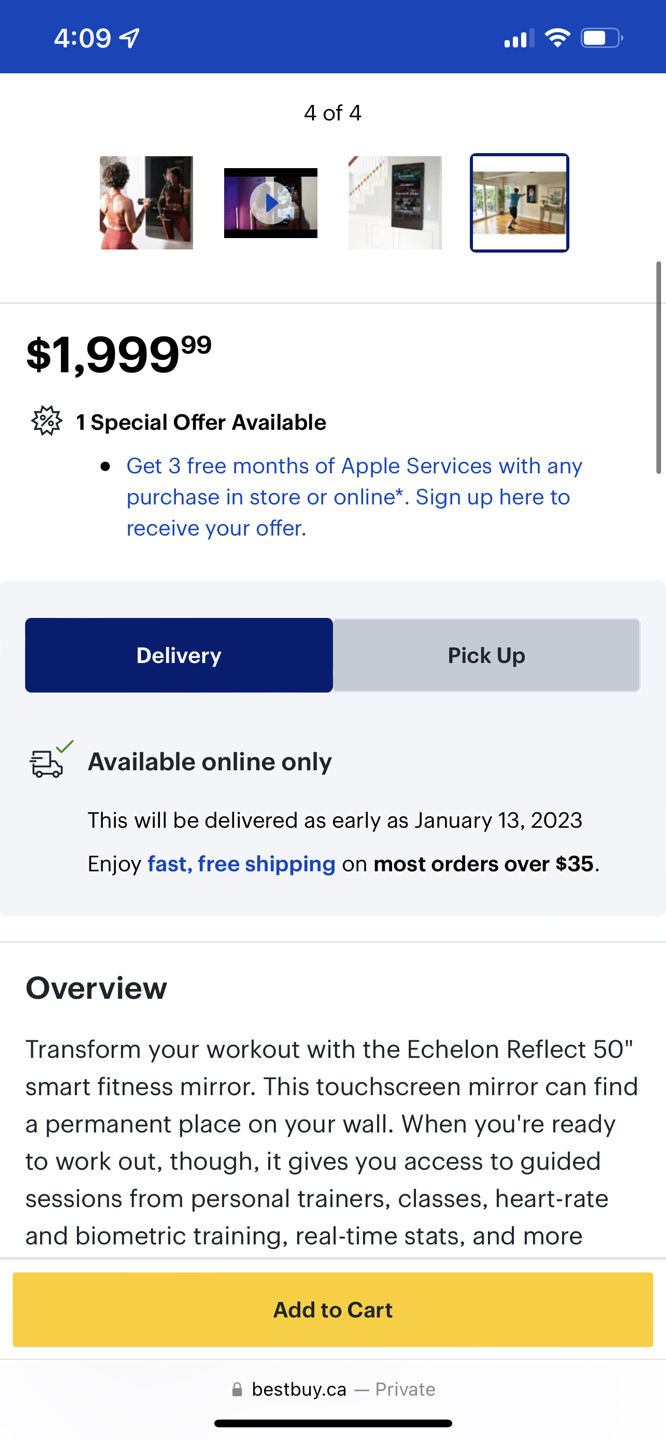Tap the home indicator bar at bottom
Viewport: 666px width, 1440px height.
(x=333, y=1423)
